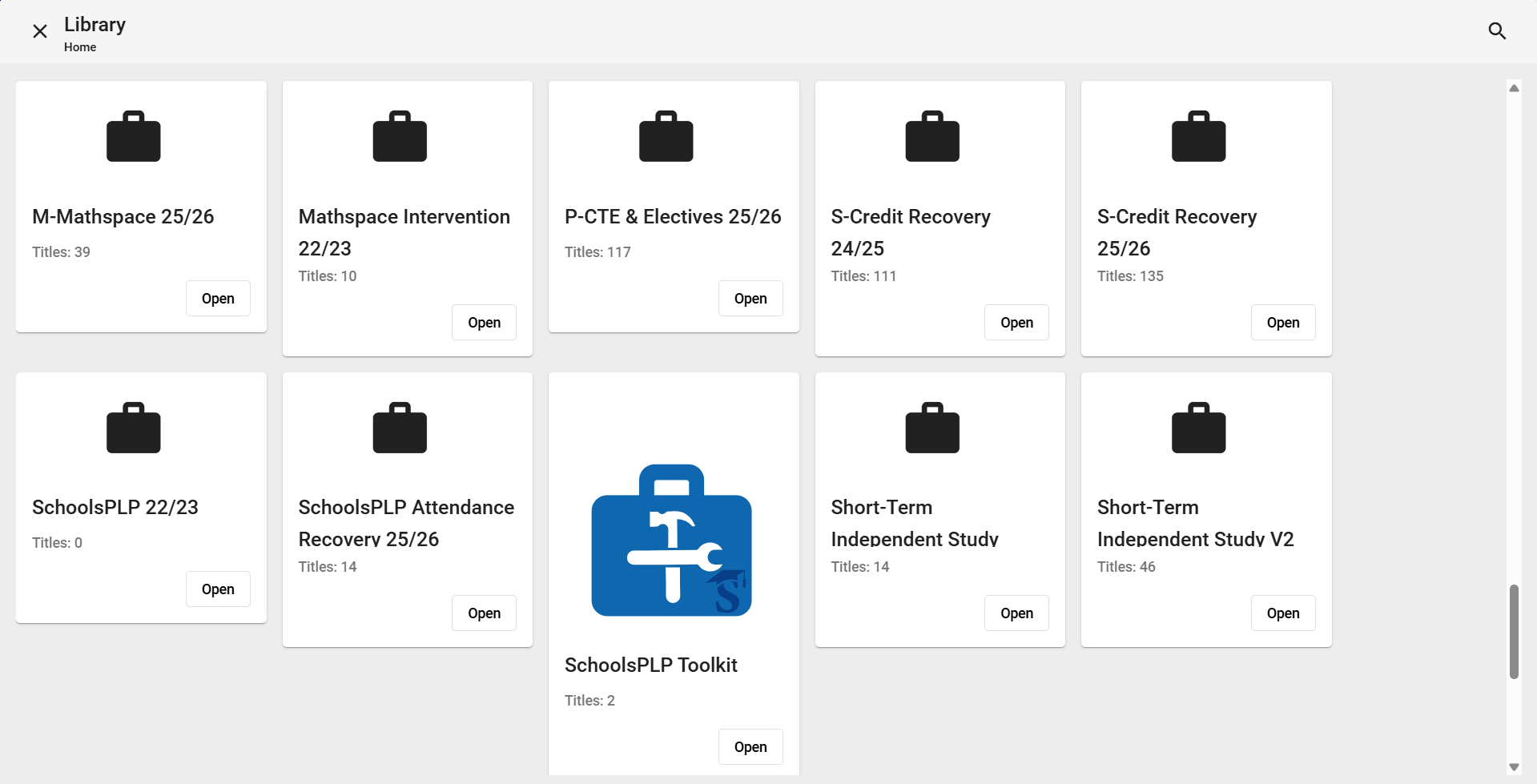Open the M-Mathspace 25/26 library
The width and height of the screenshot is (1537, 784).
pyautogui.click(x=218, y=299)
